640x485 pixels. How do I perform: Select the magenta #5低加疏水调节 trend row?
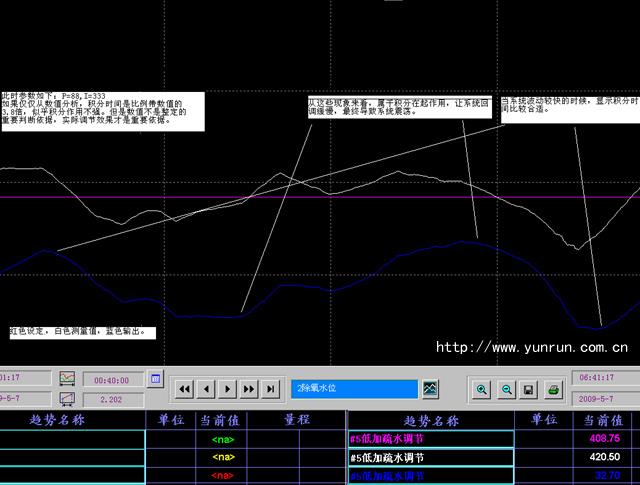tap(430, 438)
